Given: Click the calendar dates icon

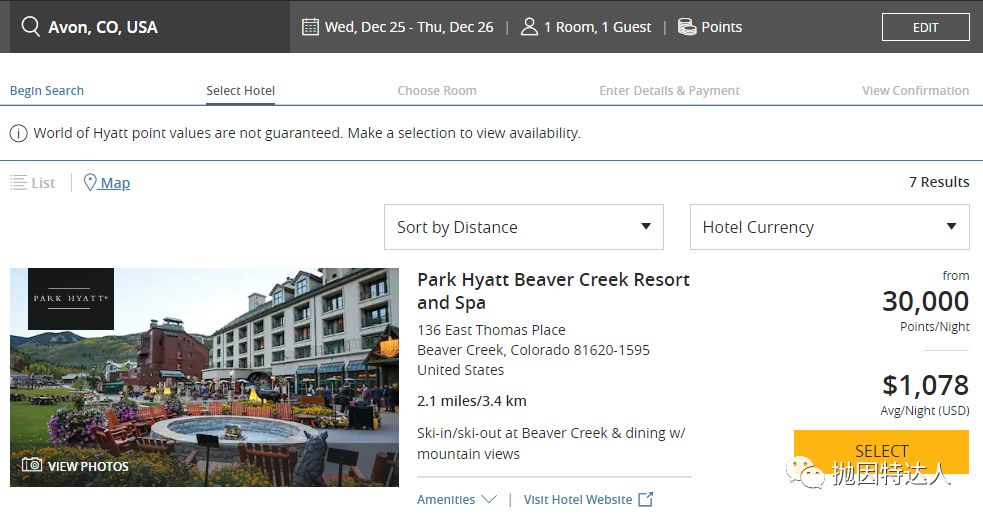Looking at the screenshot, I should coord(310,26).
